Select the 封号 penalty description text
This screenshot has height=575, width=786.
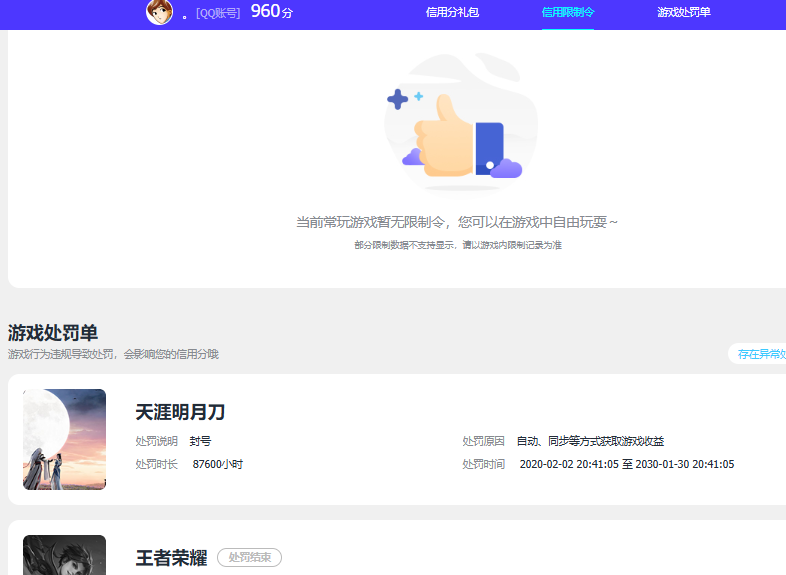click(x=200, y=441)
